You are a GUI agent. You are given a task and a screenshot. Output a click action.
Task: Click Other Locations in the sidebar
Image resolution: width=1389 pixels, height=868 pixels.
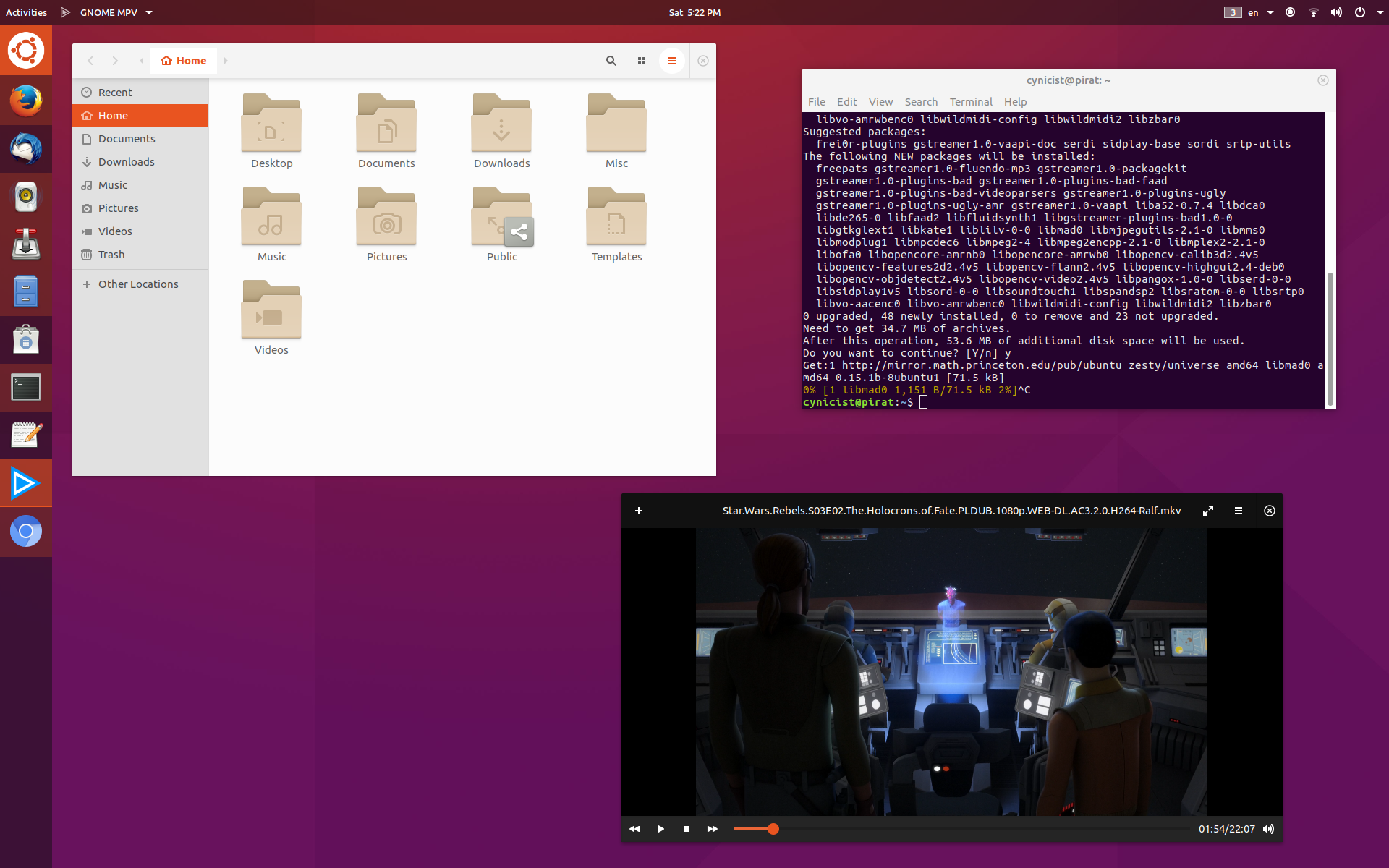click(x=137, y=284)
